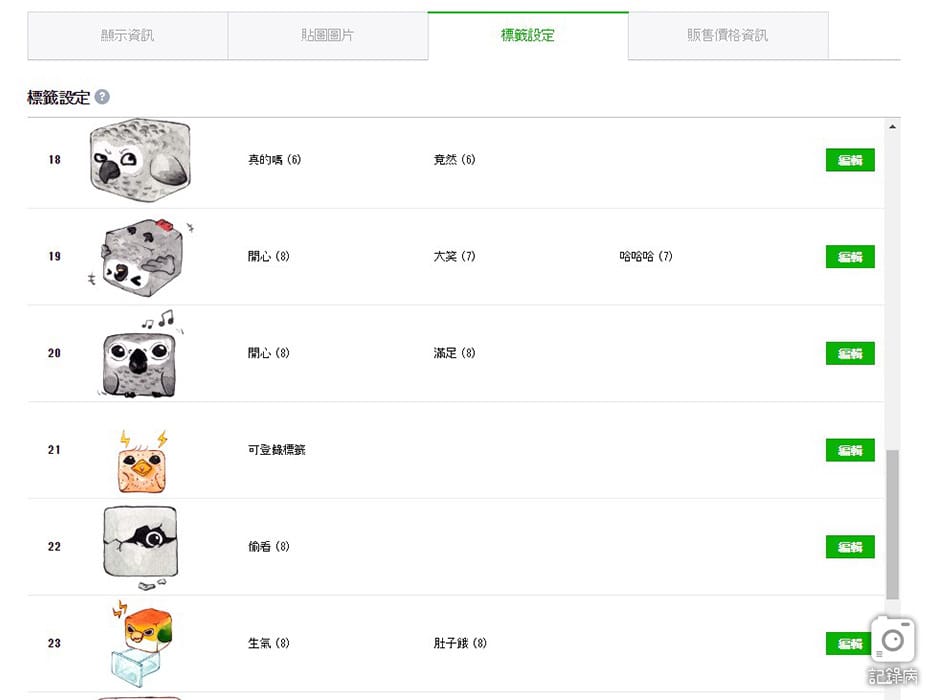933x700 pixels.
Task: Click 編輯 button for sticker 18
Action: 849,160
